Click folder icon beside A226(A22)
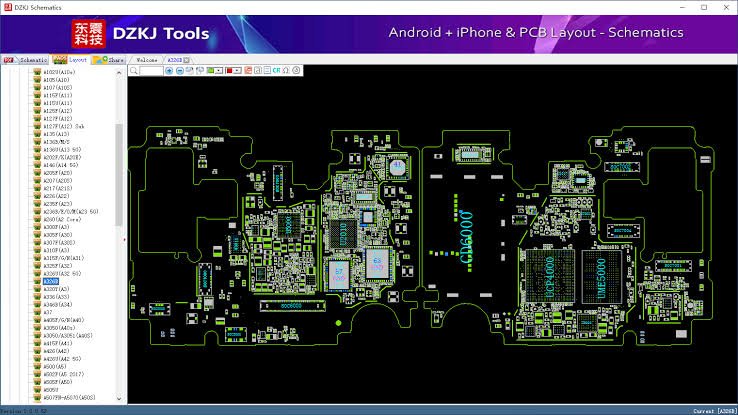The image size is (738, 415). 37,196
